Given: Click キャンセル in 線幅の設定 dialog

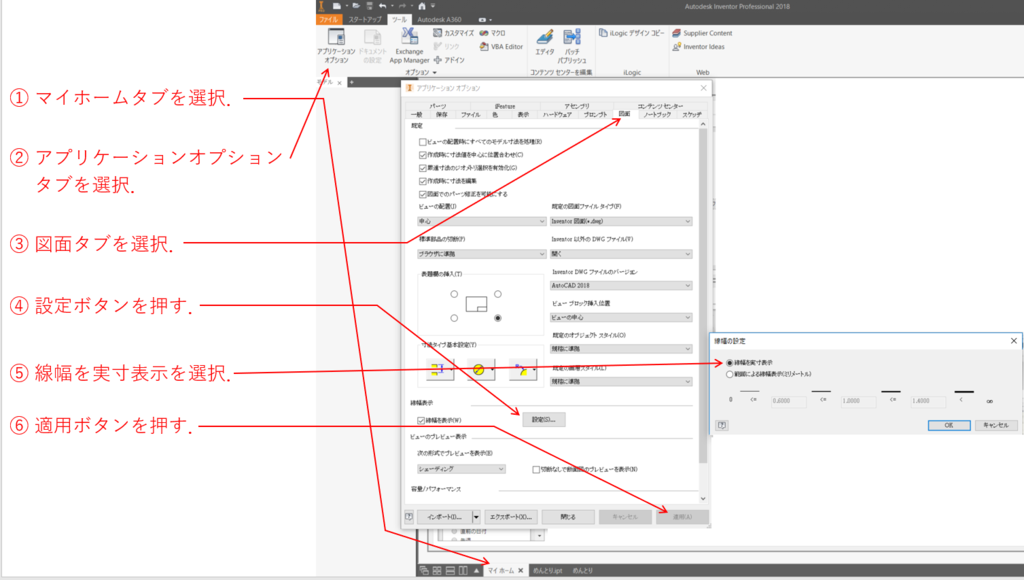Looking at the screenshot, I should point(996,425).
